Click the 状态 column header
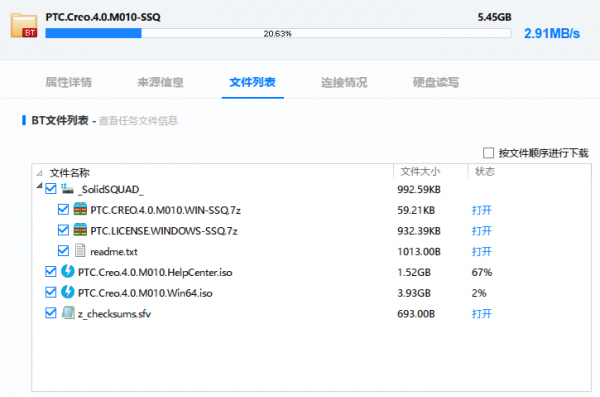This screenshot has width=600, height=397. [485, 172]
